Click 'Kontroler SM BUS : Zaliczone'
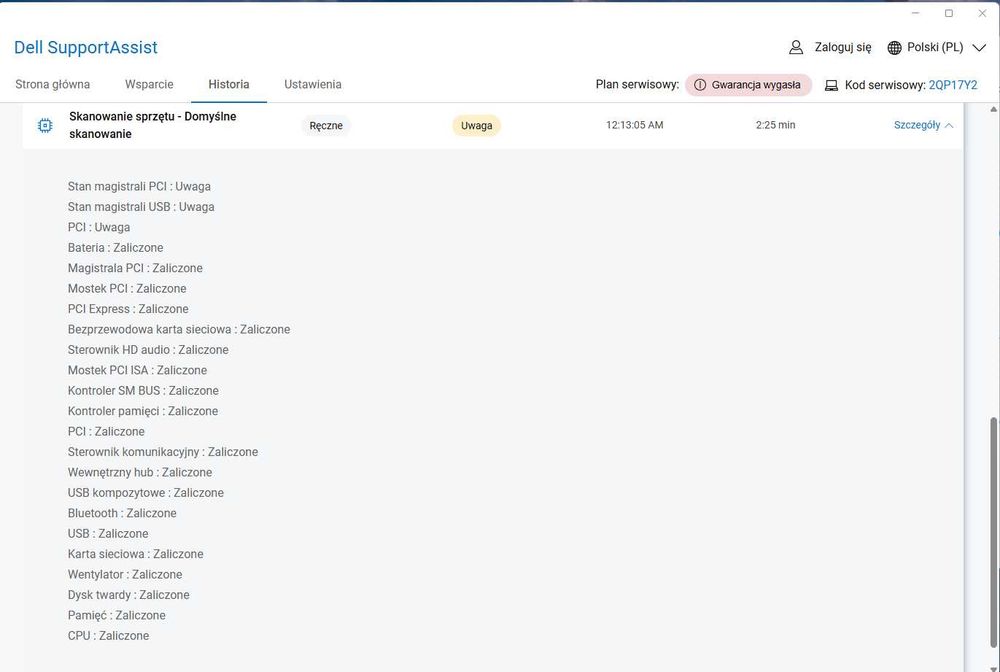Screen dimensions: 1000x672 pyautogui.click(x=143, y=390)
